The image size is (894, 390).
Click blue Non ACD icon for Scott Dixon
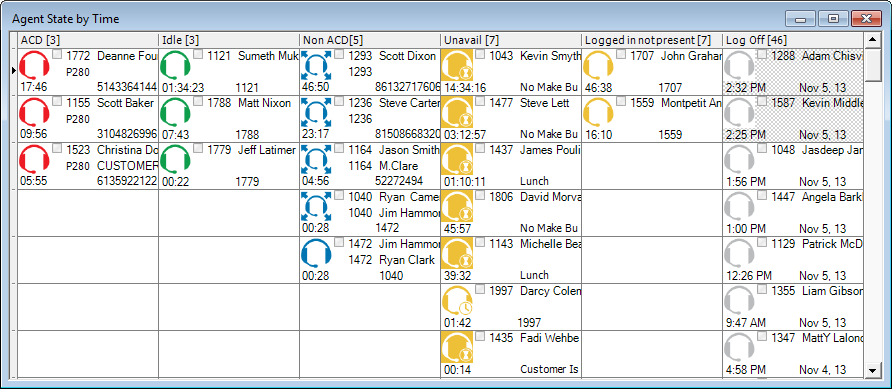316,65
